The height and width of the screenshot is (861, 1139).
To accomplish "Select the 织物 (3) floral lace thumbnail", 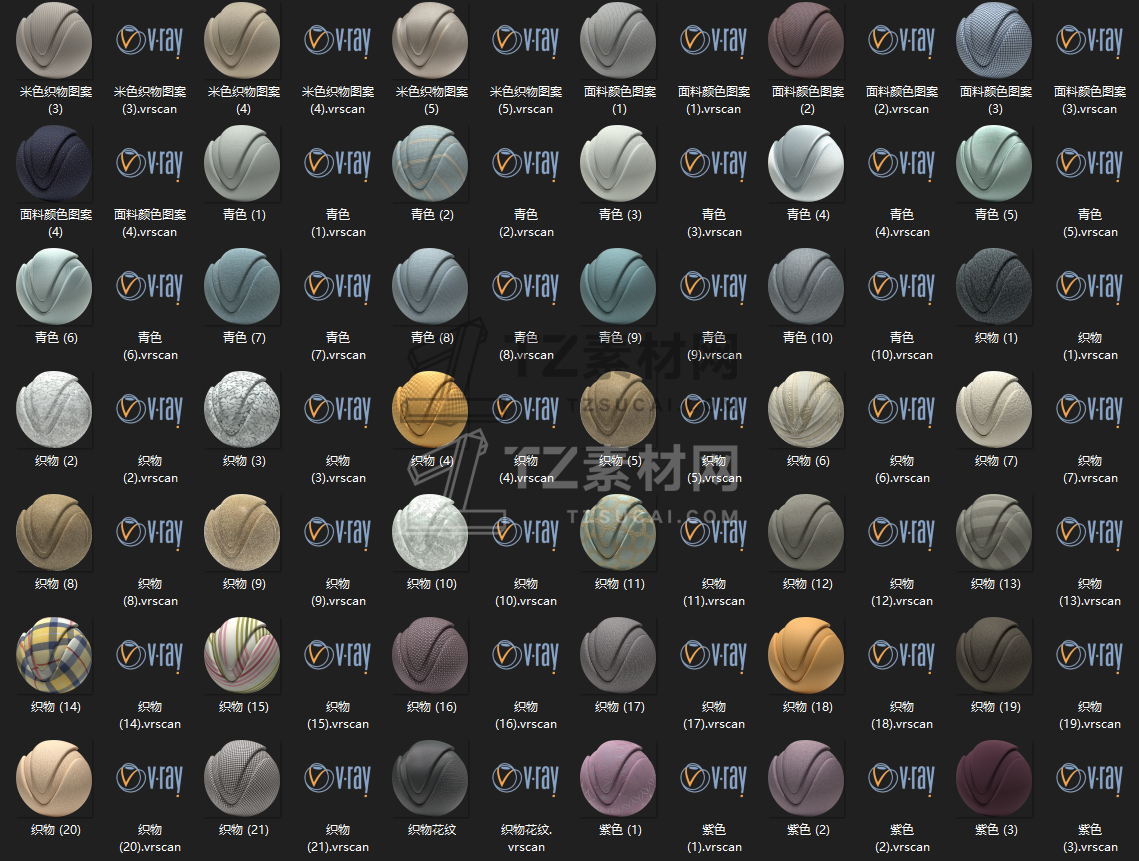I will tap(243, 410).
